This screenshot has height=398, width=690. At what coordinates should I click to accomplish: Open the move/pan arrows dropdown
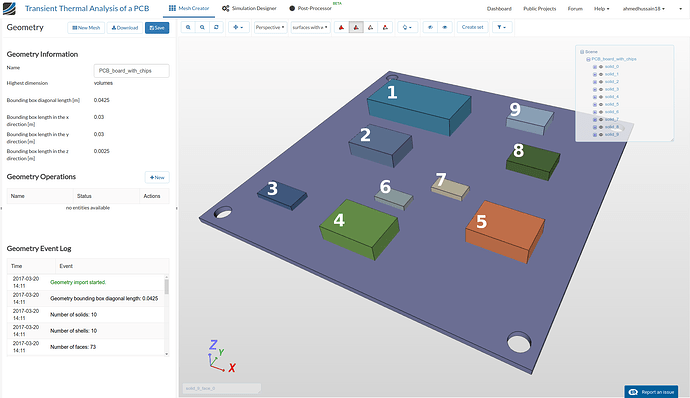238,27
